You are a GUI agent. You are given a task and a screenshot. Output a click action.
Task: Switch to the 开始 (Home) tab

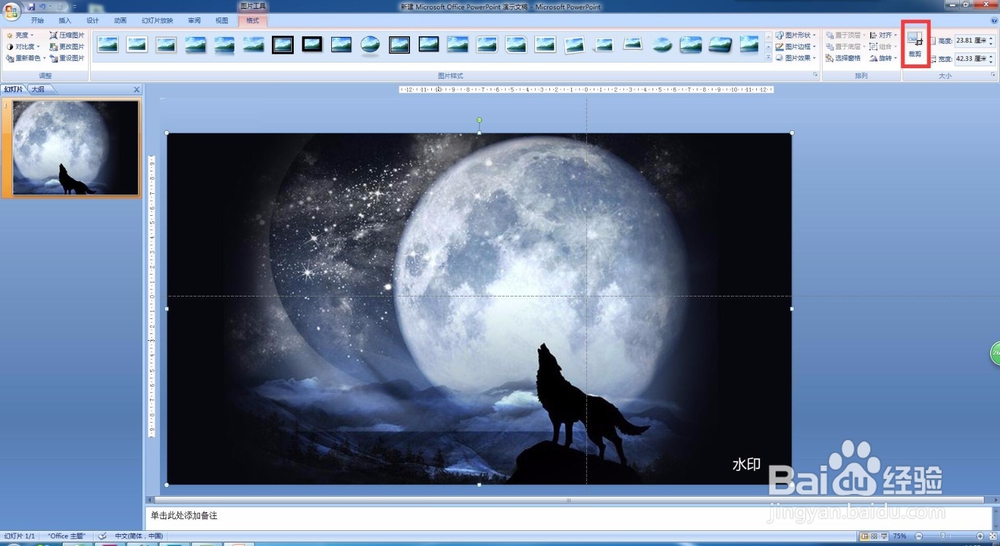38,20
